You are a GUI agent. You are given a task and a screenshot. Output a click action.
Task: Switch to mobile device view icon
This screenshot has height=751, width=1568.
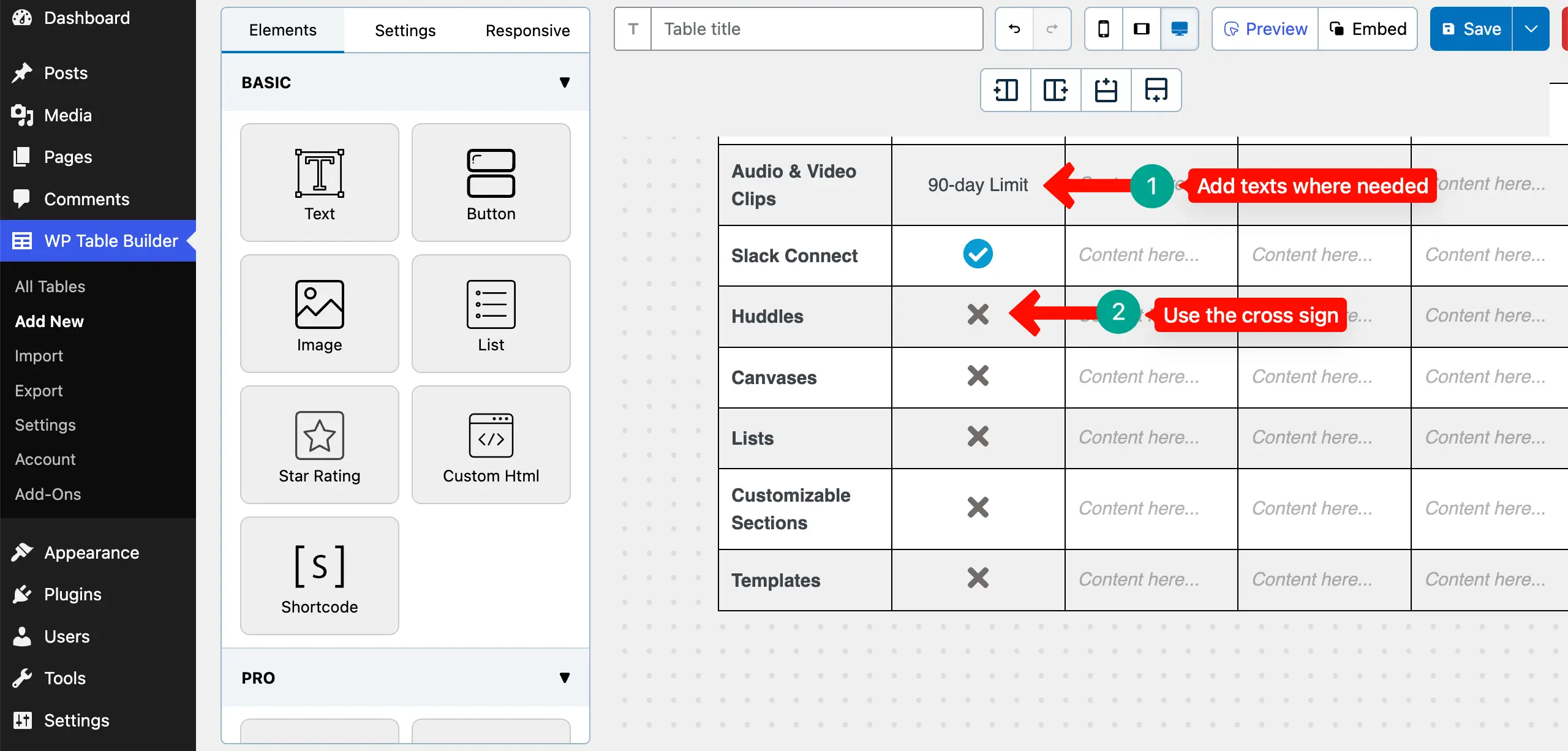pos(1103,29)
